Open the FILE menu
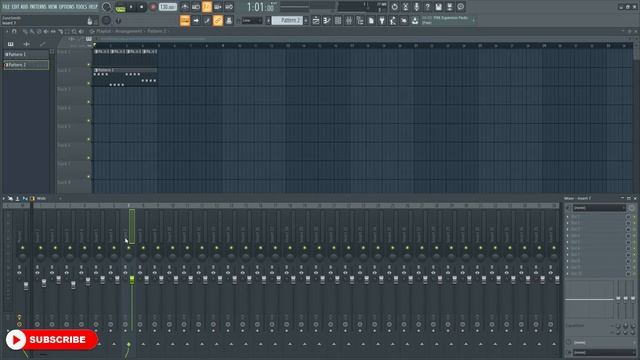Screen dimensions: 640x360 [6, 7]
